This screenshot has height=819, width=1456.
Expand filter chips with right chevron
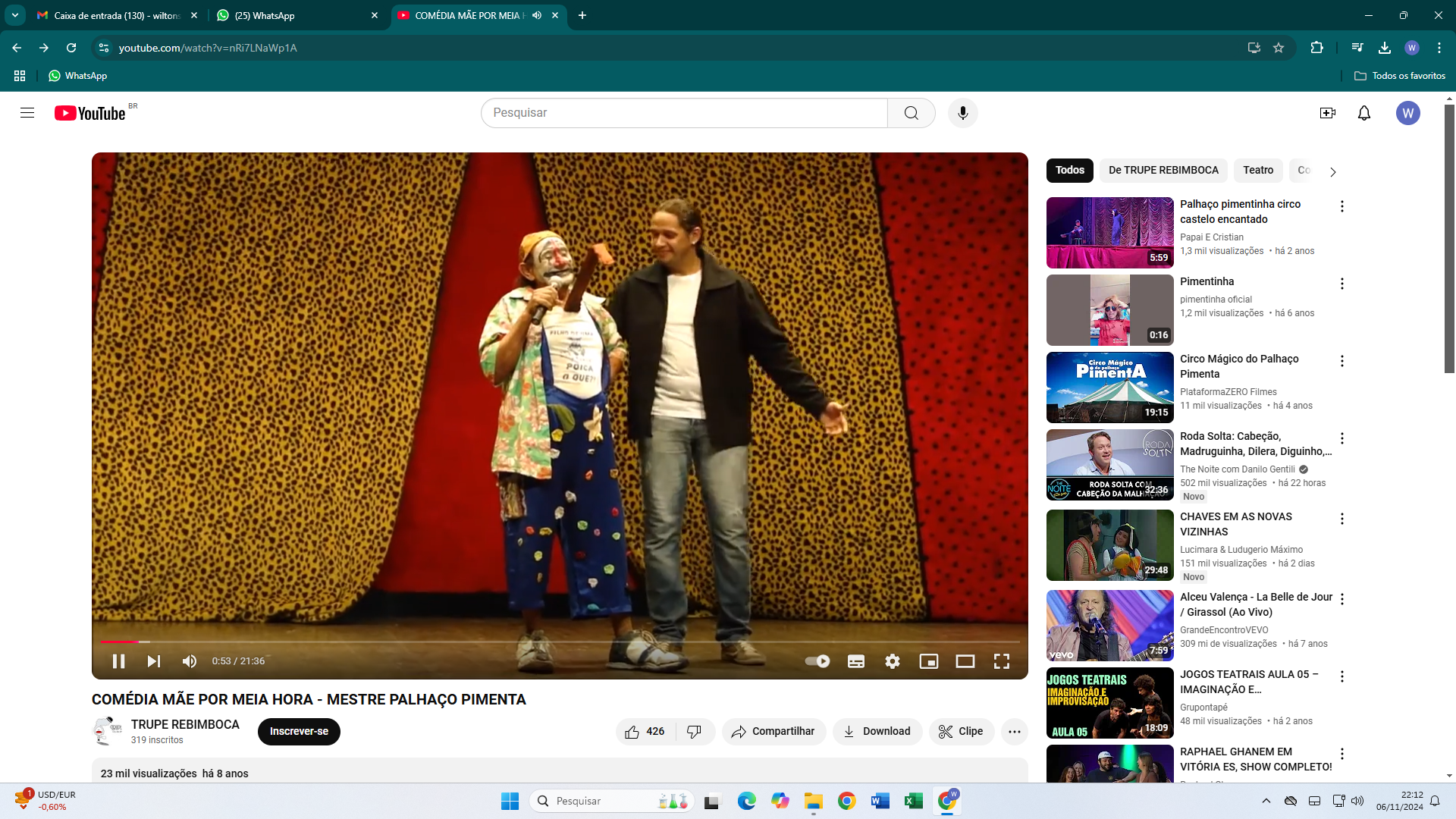coord(1332,171)
